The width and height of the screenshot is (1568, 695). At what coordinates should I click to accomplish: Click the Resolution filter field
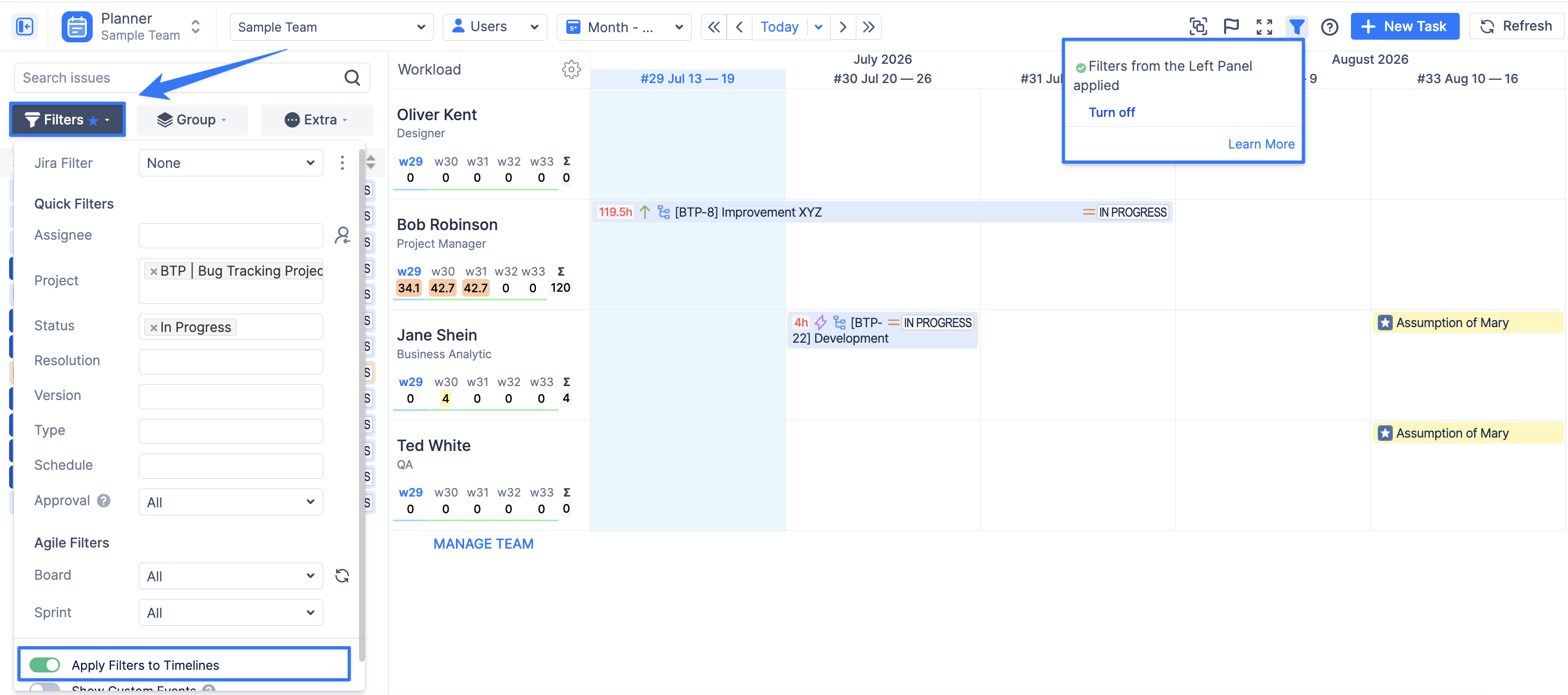tap(230, 361)
